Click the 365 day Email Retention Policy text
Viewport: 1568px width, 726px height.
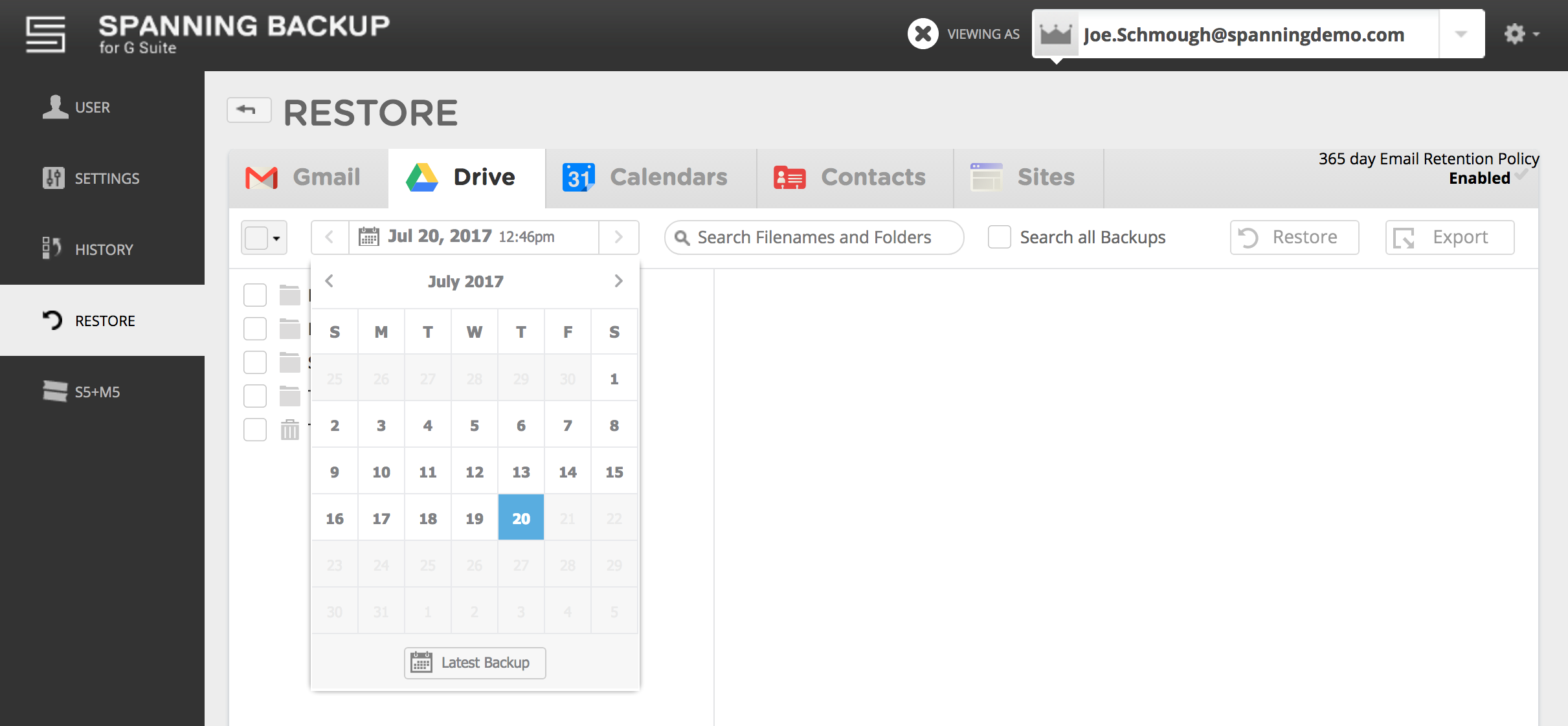(1429, 159)
